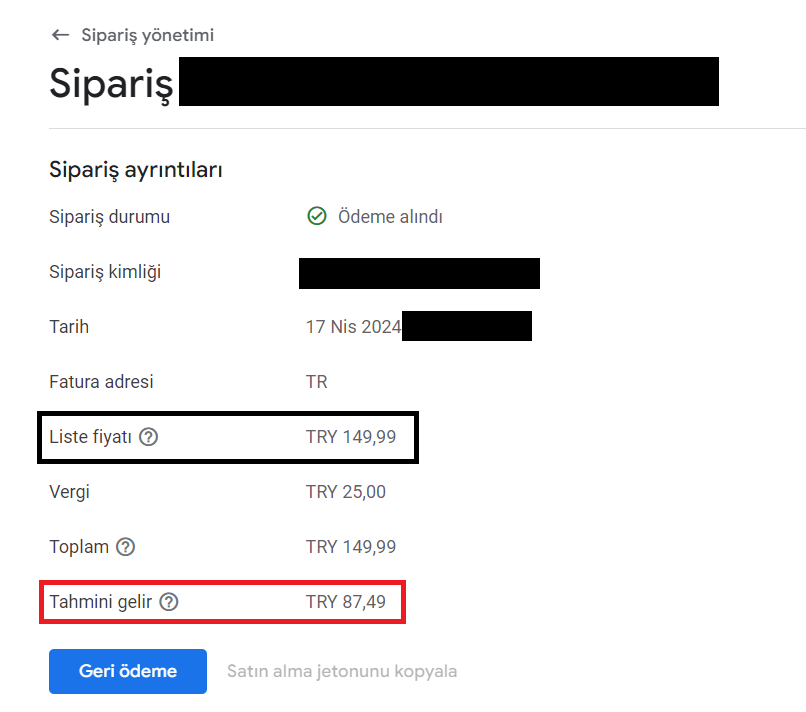Click the large Sipariş page title
Image resolution: width=806 pixels, height=712 pixels.
pos(112,83)
